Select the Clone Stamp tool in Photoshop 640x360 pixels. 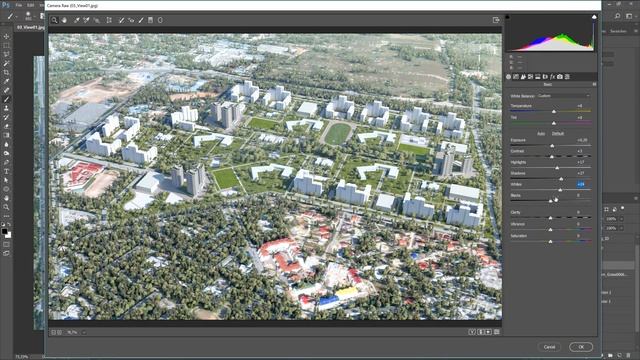tap(6, 109)
